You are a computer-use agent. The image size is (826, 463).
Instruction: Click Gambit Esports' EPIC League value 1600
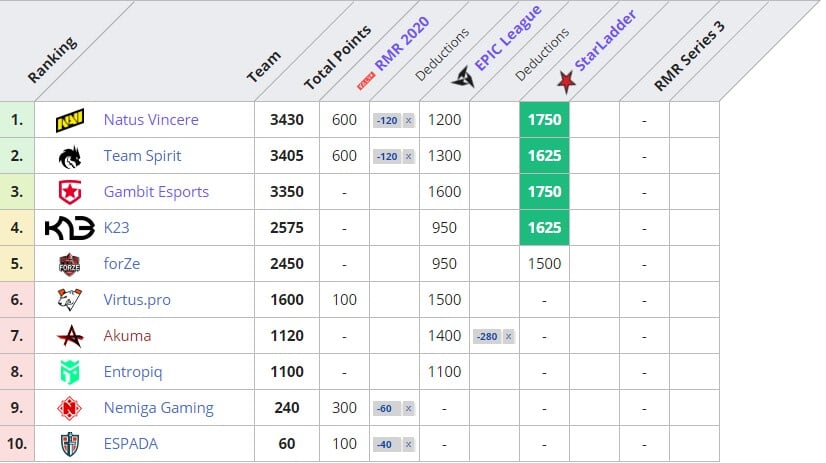coord(445,192)
